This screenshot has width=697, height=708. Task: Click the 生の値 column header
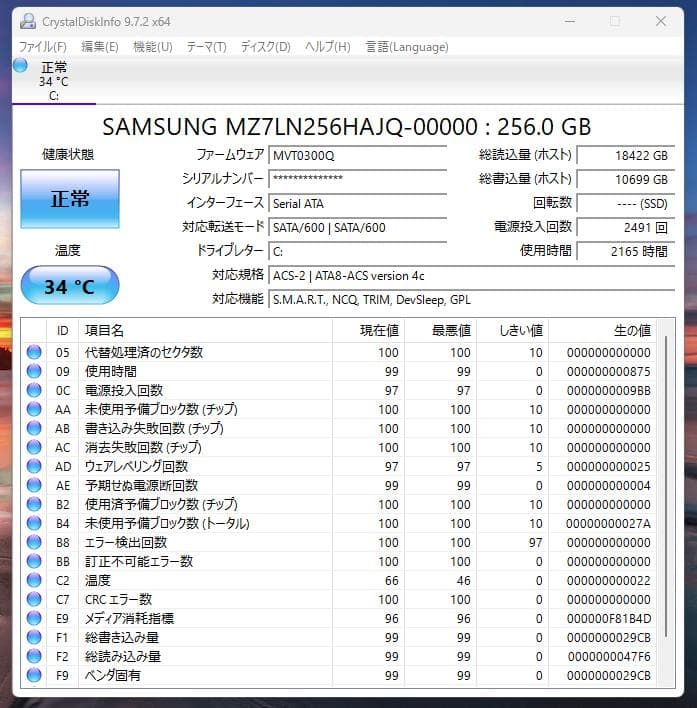click(603, 331)
